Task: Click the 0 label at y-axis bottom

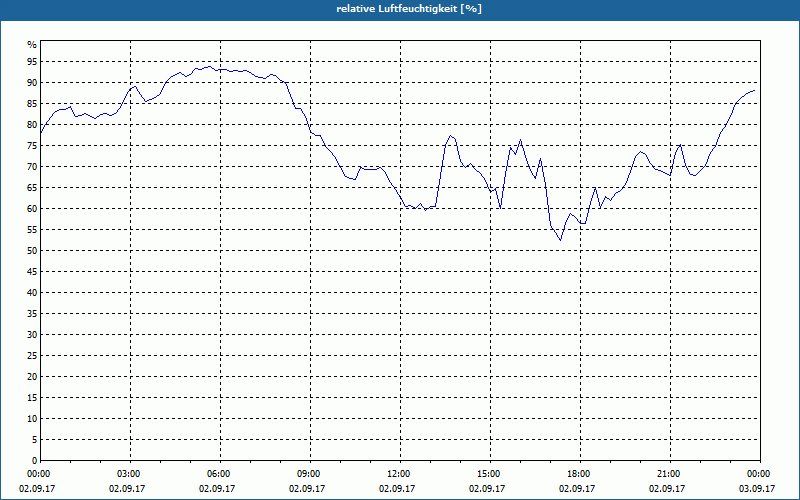Action: [x=34, y=461]
